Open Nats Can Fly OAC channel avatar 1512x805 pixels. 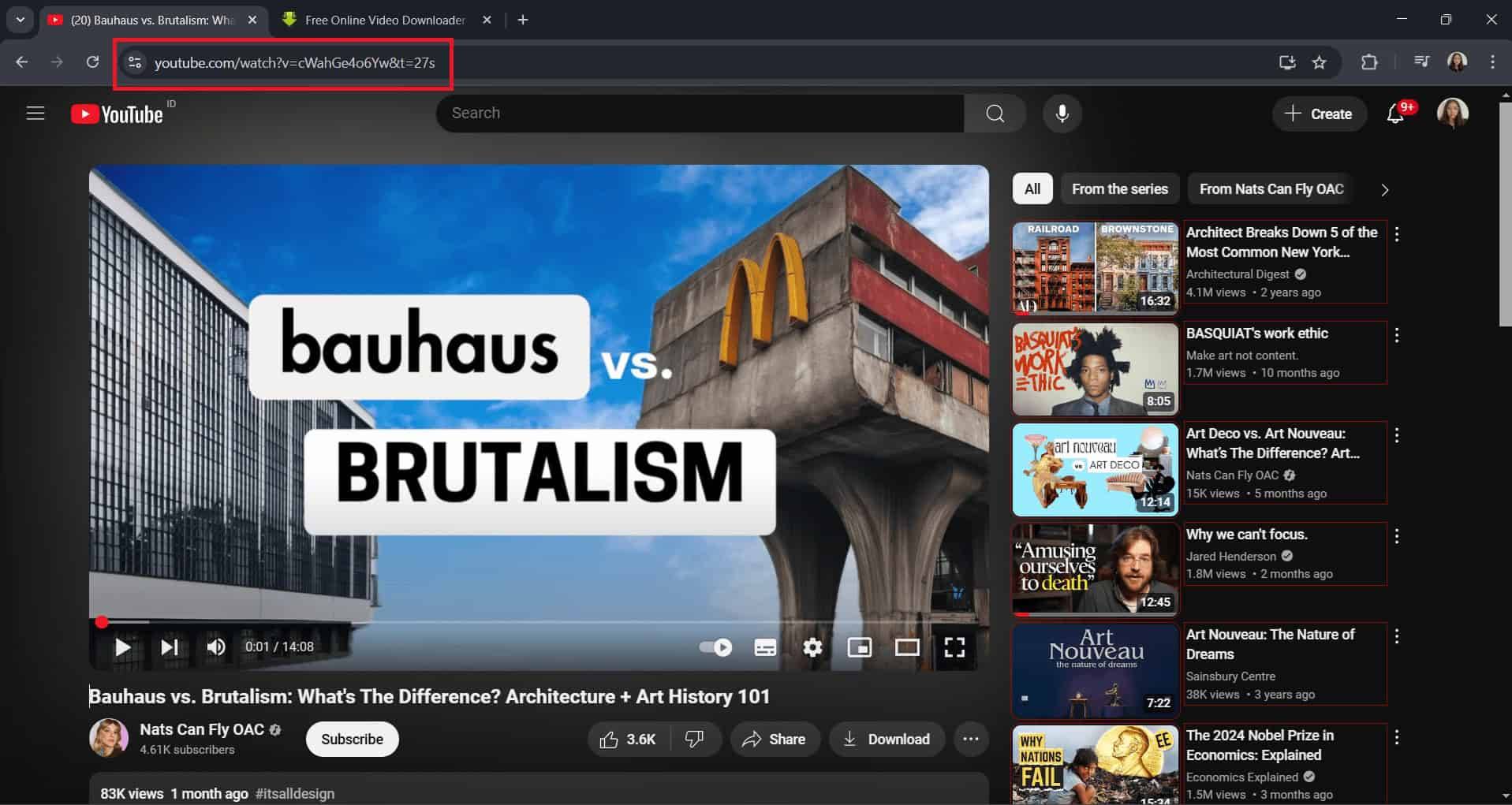[108, 738]
